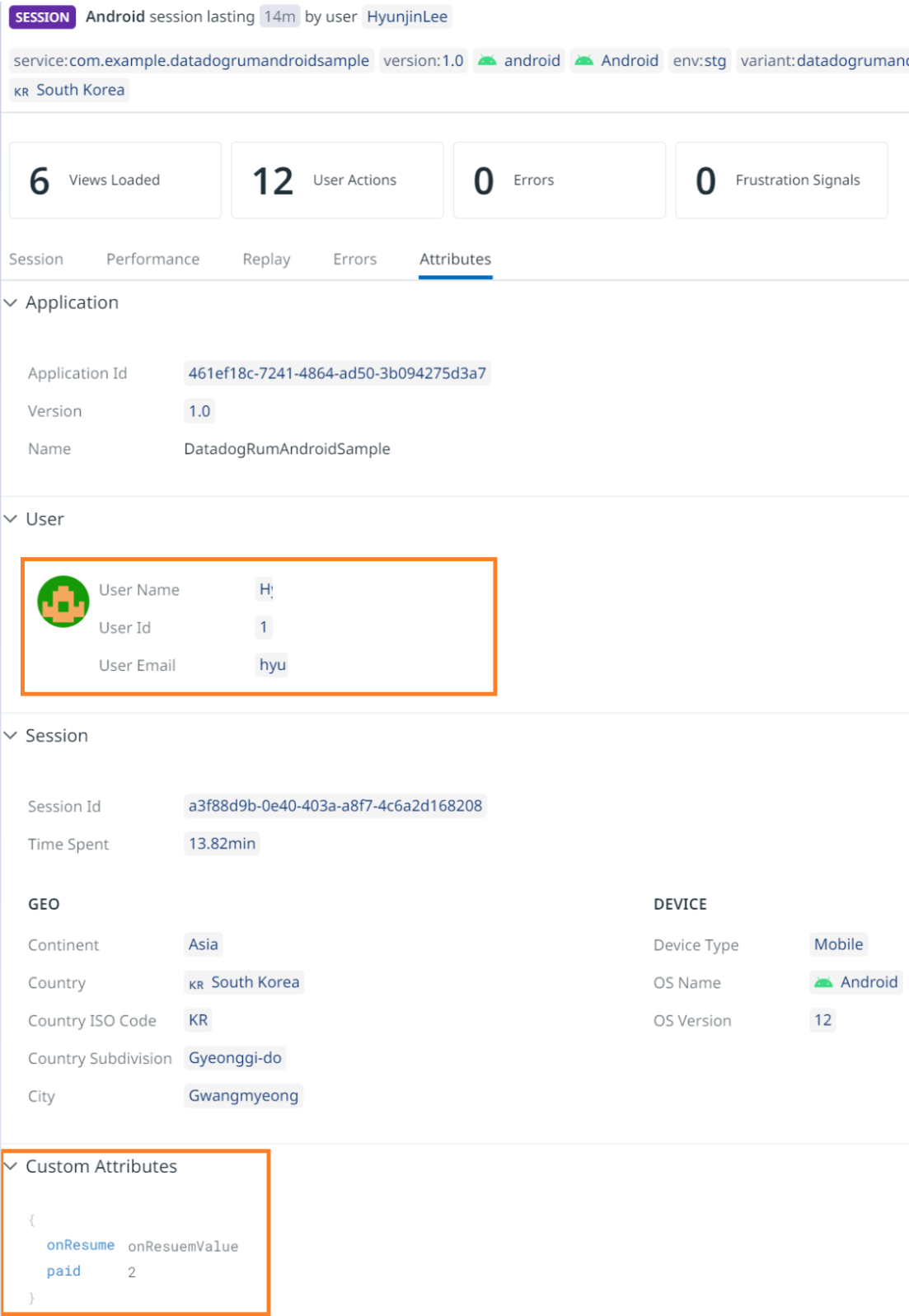Click the onResume attribute key
Screen dimensions: 909x1316
pos(81,1246)
